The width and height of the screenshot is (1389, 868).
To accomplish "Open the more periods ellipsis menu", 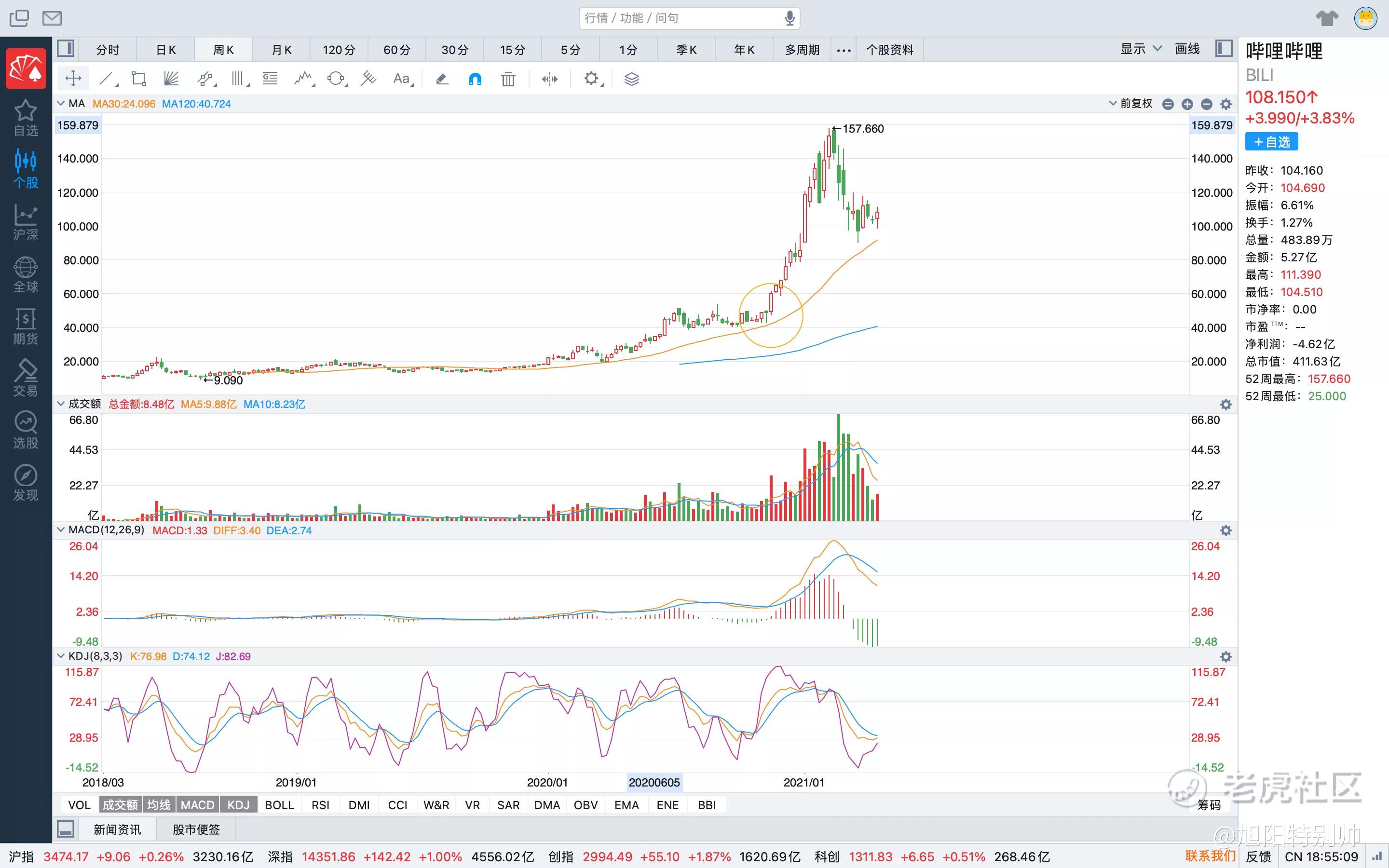I will [844, 50].
